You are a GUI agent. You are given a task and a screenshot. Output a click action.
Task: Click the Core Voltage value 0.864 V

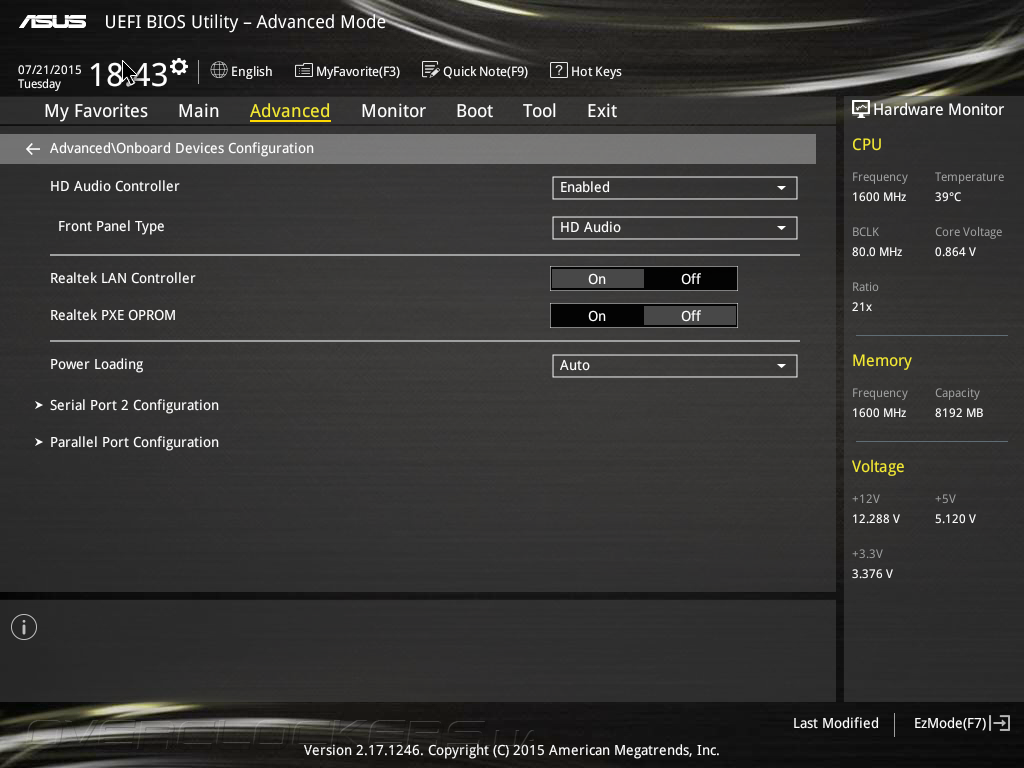point(955,251)
